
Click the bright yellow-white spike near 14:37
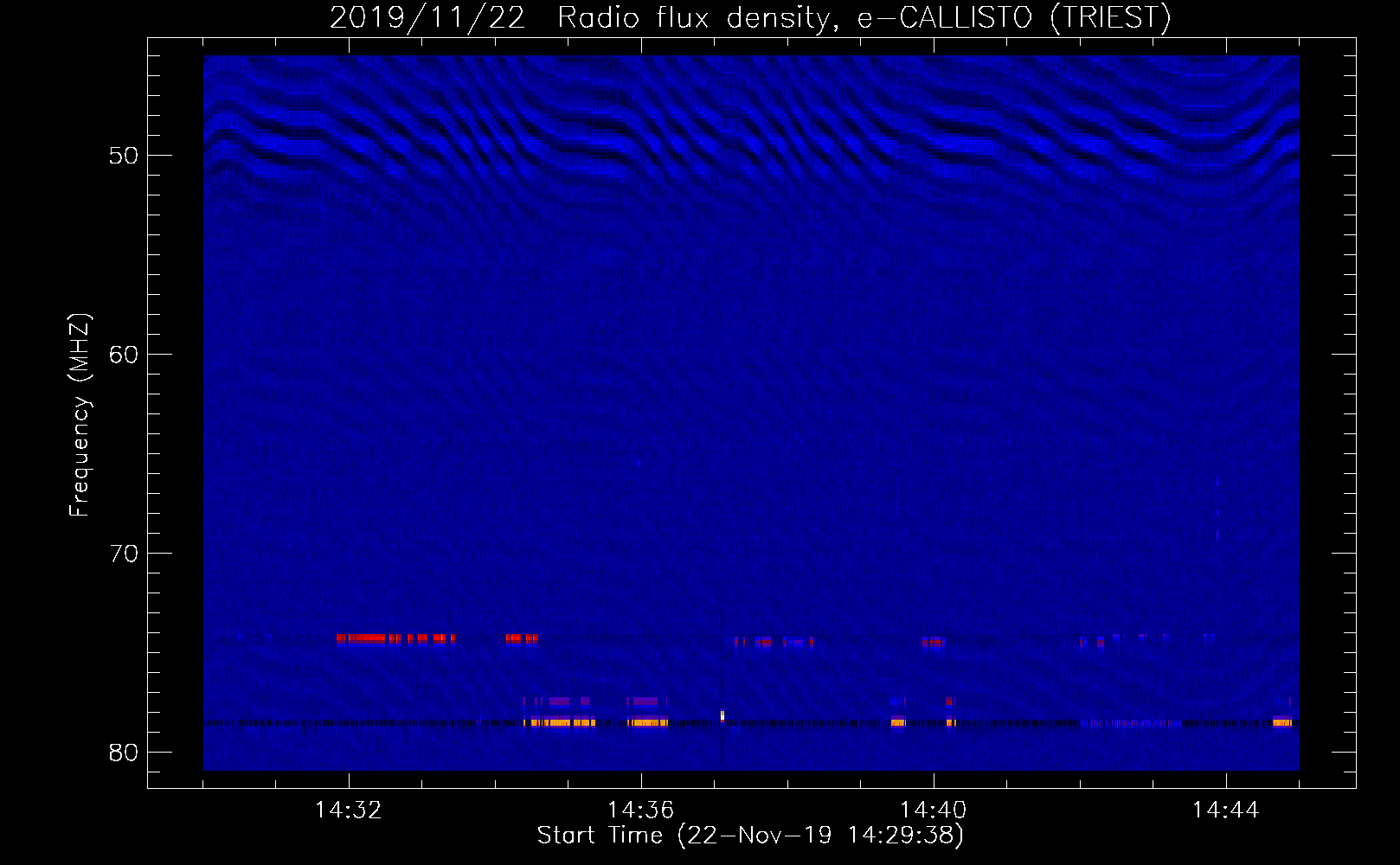click(722, 715)
